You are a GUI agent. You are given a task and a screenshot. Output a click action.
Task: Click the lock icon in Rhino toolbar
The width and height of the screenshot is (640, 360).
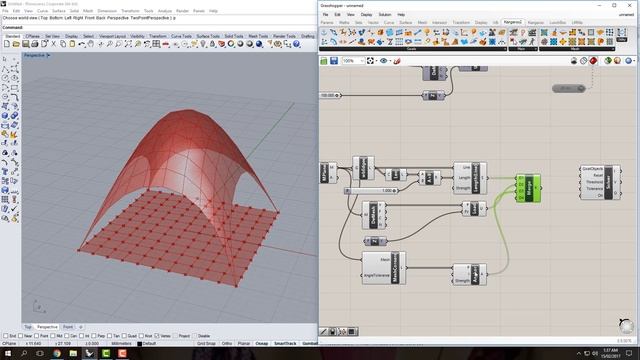coord(212,44)
